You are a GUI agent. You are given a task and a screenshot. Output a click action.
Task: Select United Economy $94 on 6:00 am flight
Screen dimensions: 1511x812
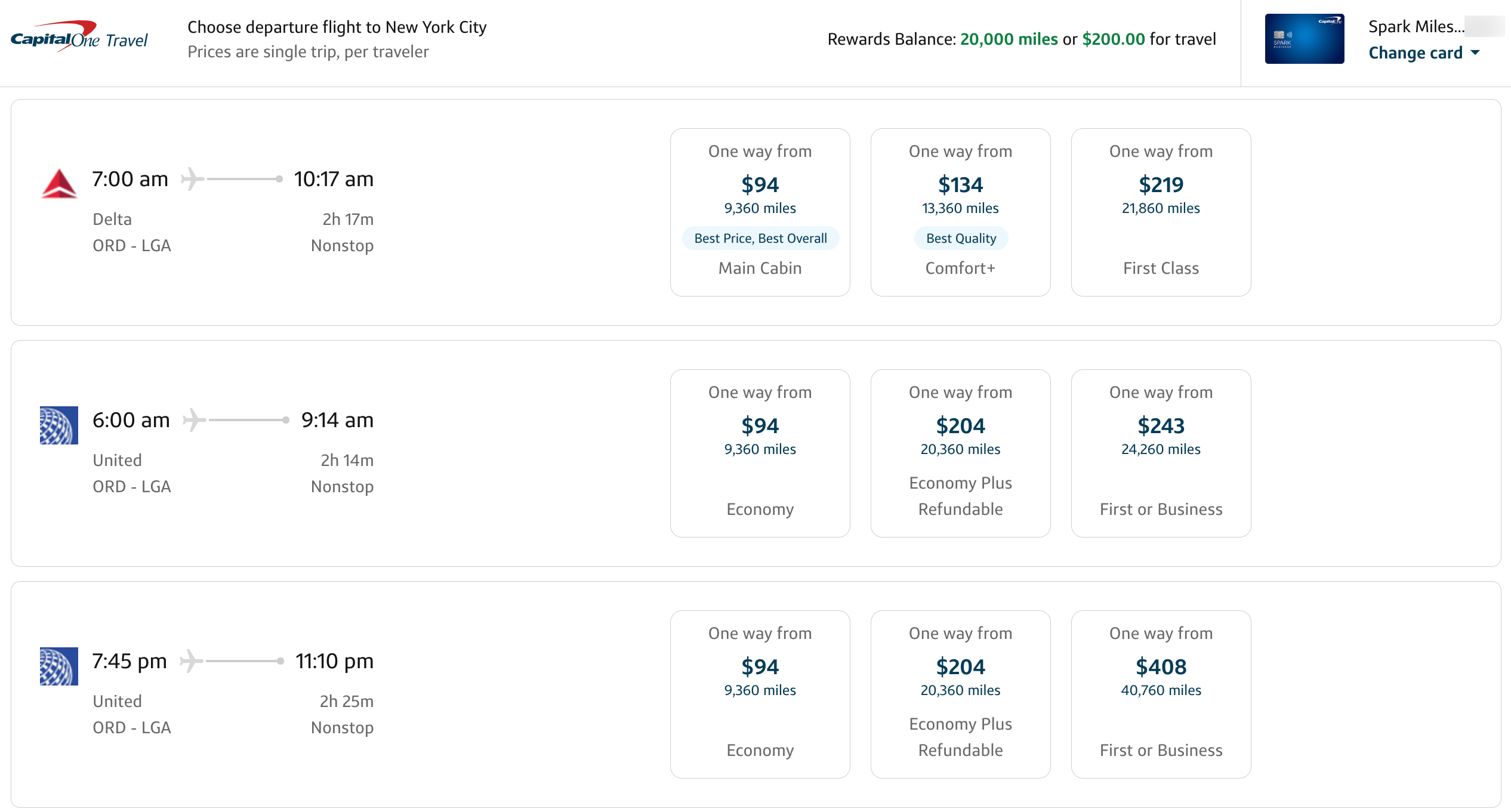tap(760, 450)
